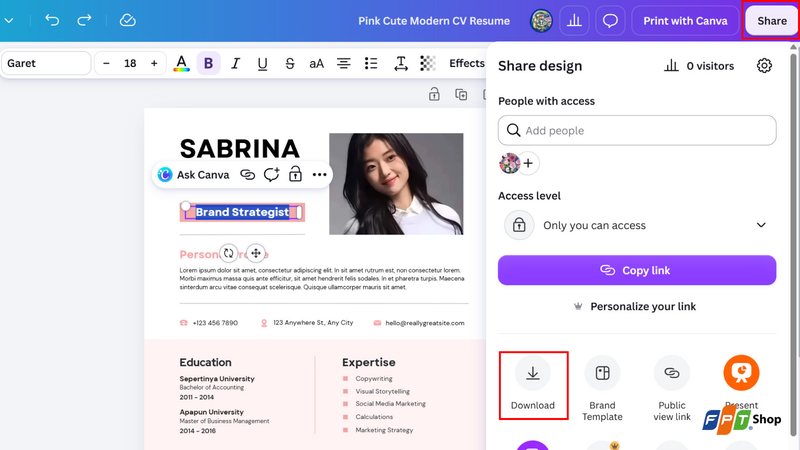Viewport: 800px width, 450px height.
Task: Edit the font size value 18
Action: 130,63
